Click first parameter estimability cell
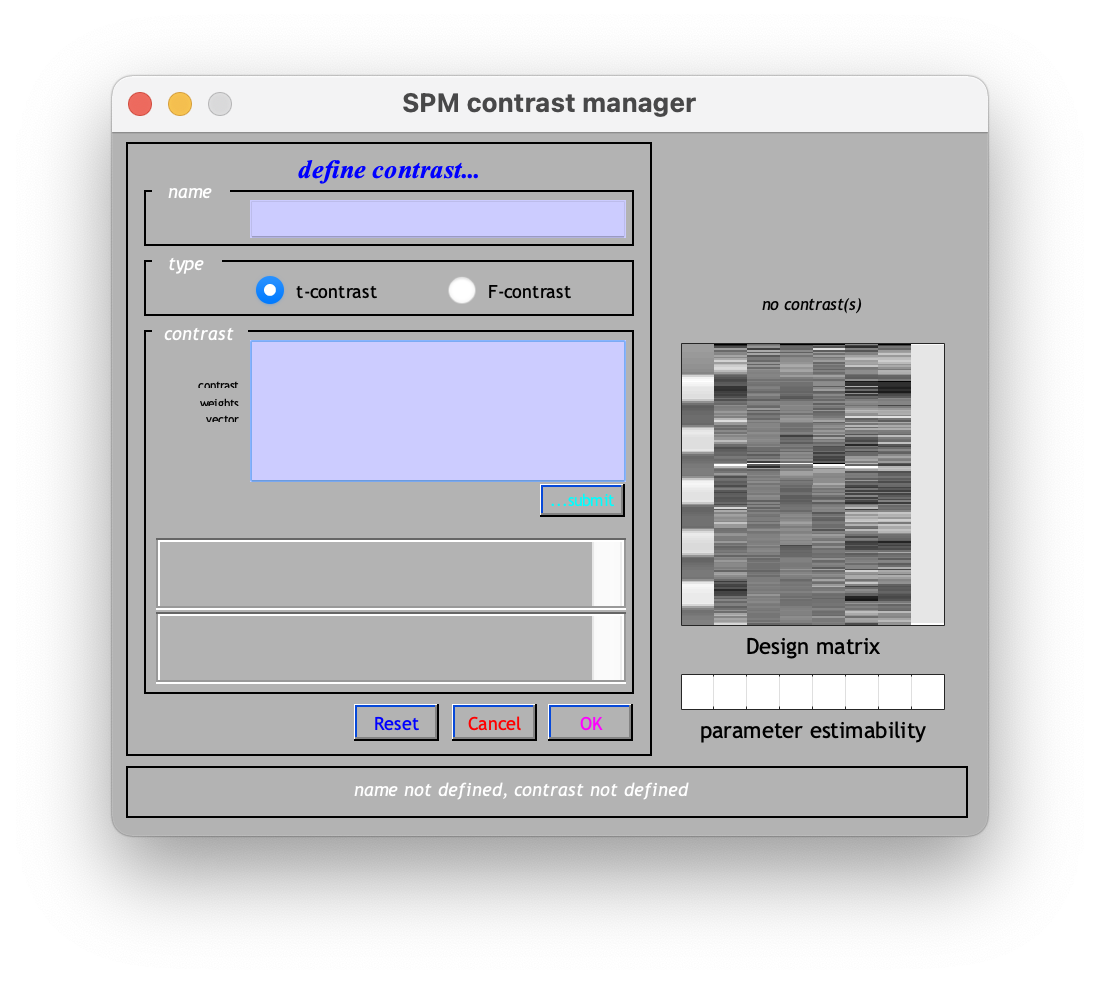This screenshot has height=984, width=1100. coord(697,692)
